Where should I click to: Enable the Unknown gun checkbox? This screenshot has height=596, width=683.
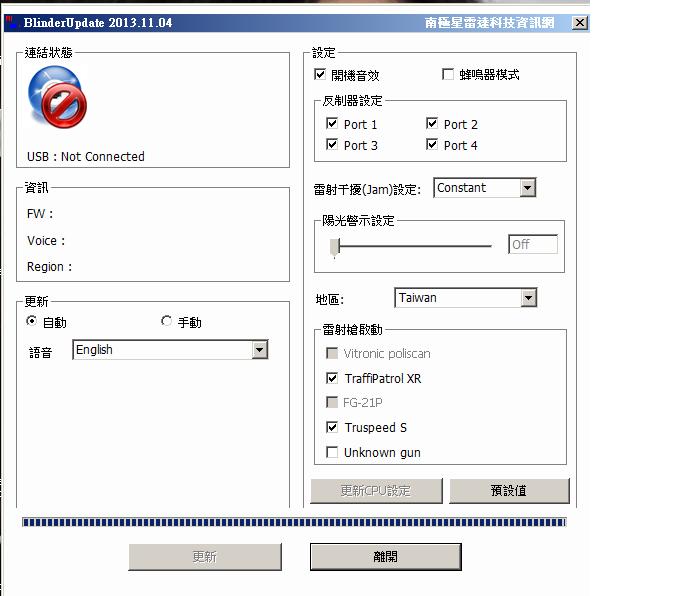coord(332,452)
